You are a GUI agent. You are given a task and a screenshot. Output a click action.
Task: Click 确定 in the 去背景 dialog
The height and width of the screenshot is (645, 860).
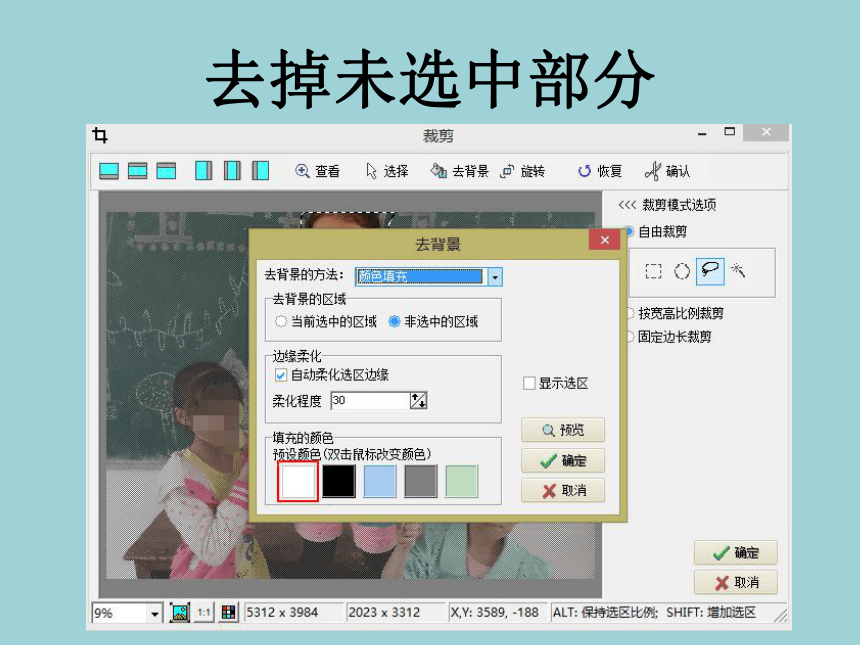tap(563, 461)
